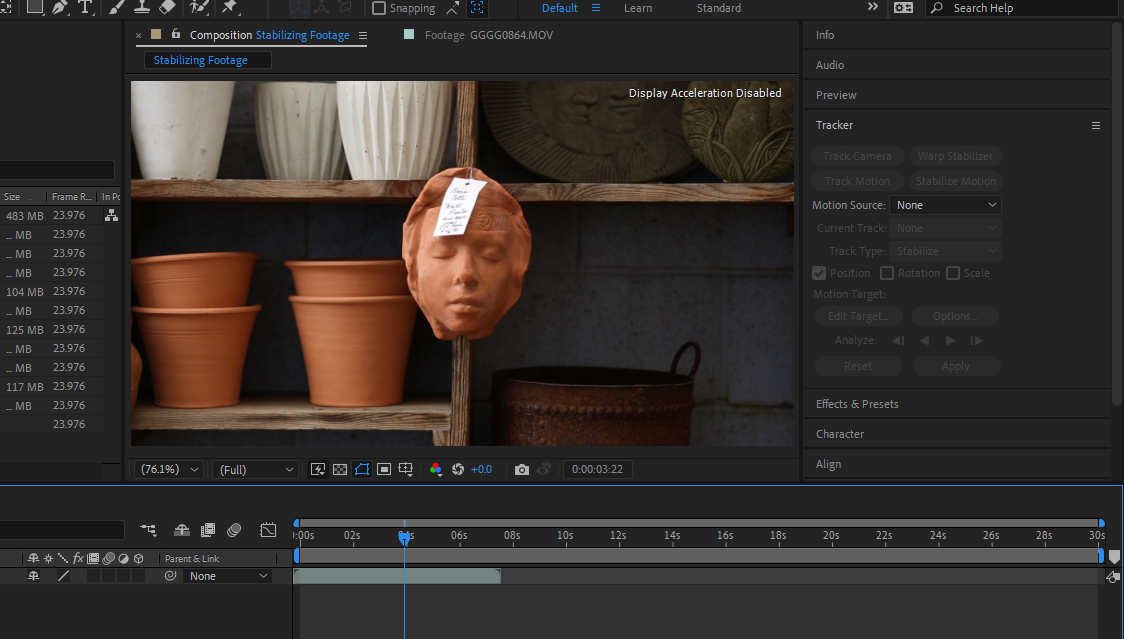
Task: Check the Scale checkbox in Tracker
Action: 953,273
